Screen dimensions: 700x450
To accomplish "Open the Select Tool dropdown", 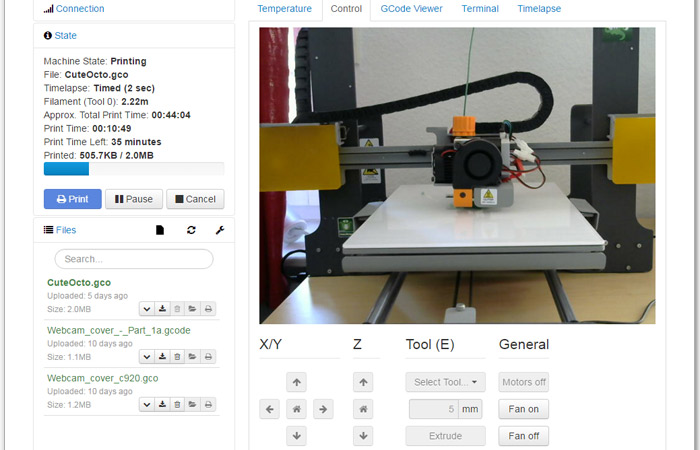I will (445, 382).
